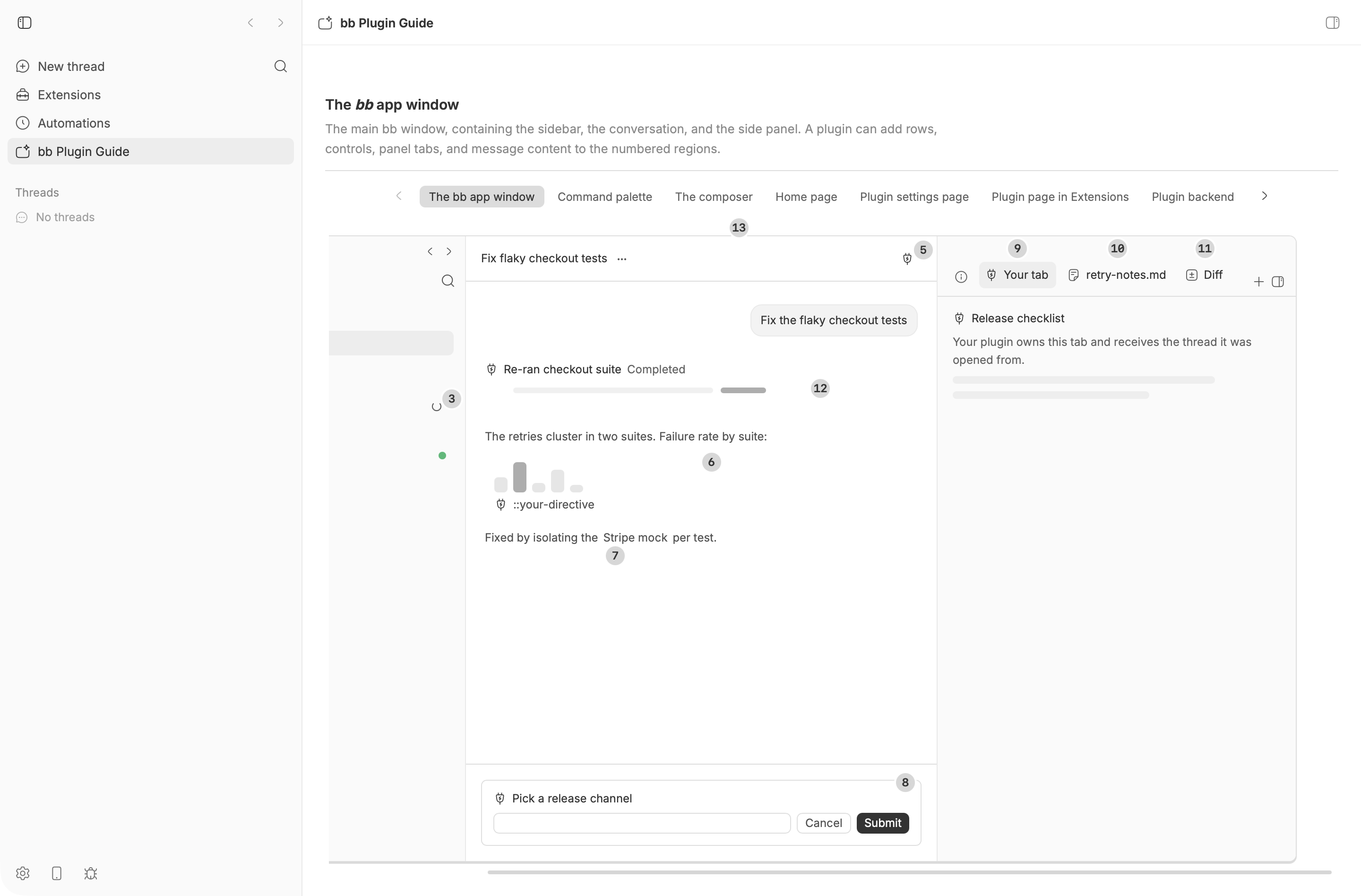Viewport: 1361px width, 896px height.
Task: Click the plug icon beside Pick a release channel
Action: 500,798
